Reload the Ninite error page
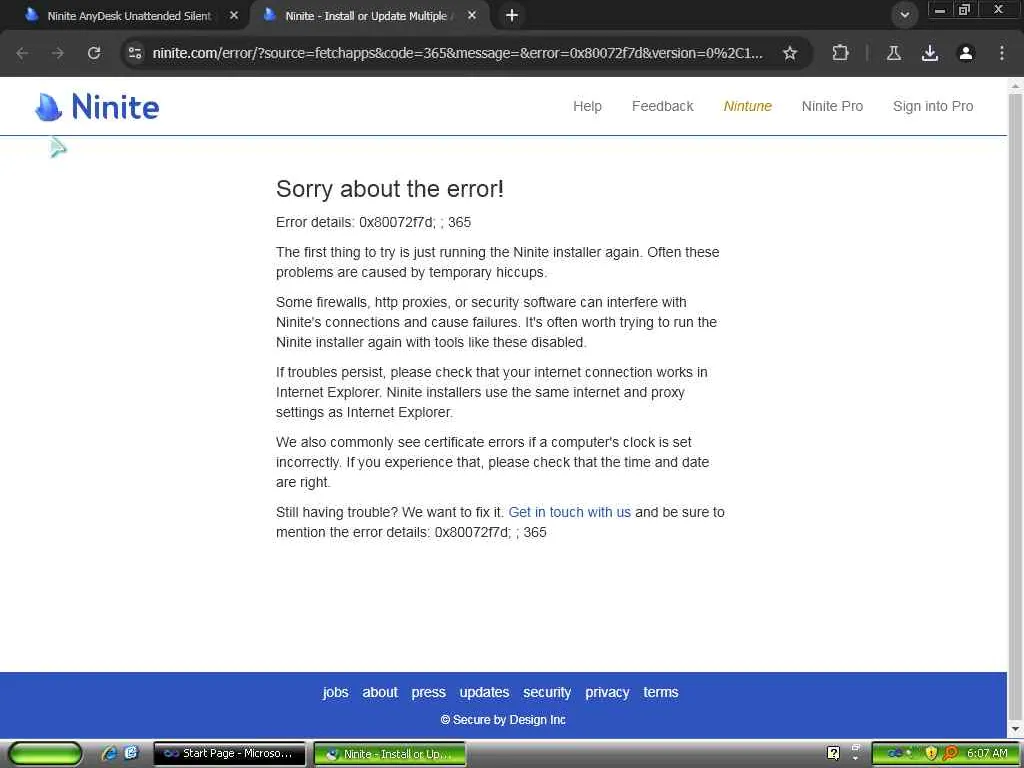Image resolution: width=1024 pixels, height=768 pixels. tap(94, 53)
